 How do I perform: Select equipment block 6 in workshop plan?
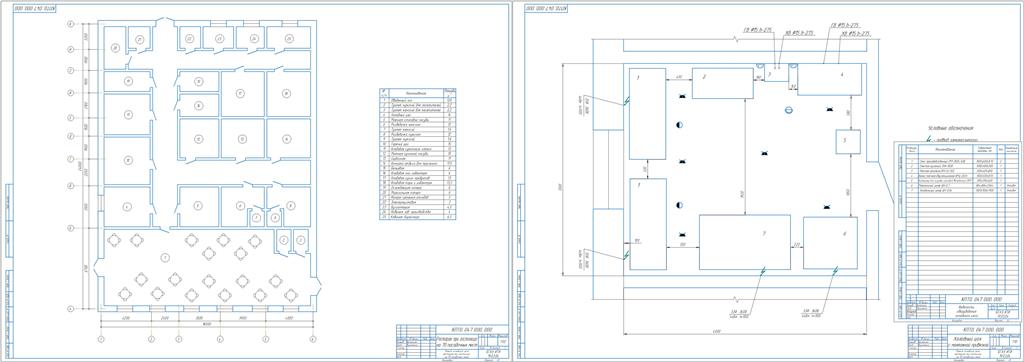(x=830, y=243)
